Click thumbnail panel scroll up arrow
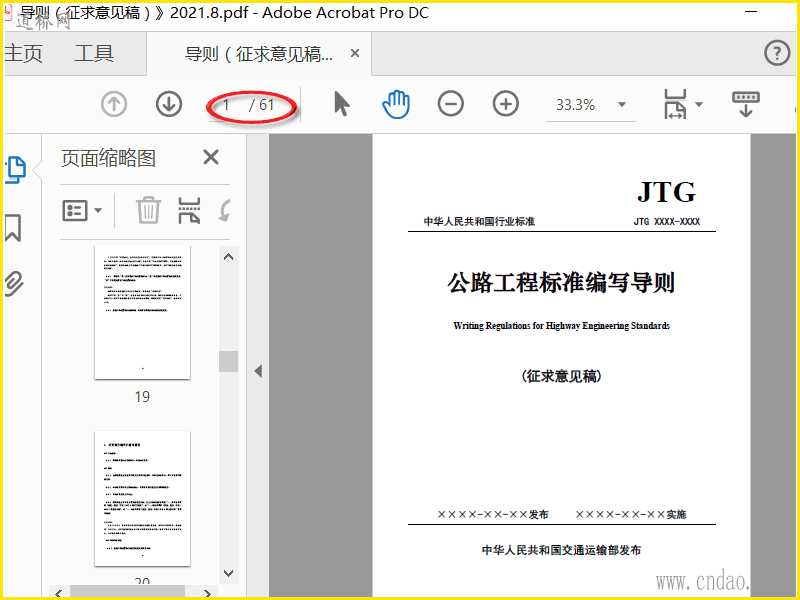This screenshot has height=600, width=800. pos(229,257)
